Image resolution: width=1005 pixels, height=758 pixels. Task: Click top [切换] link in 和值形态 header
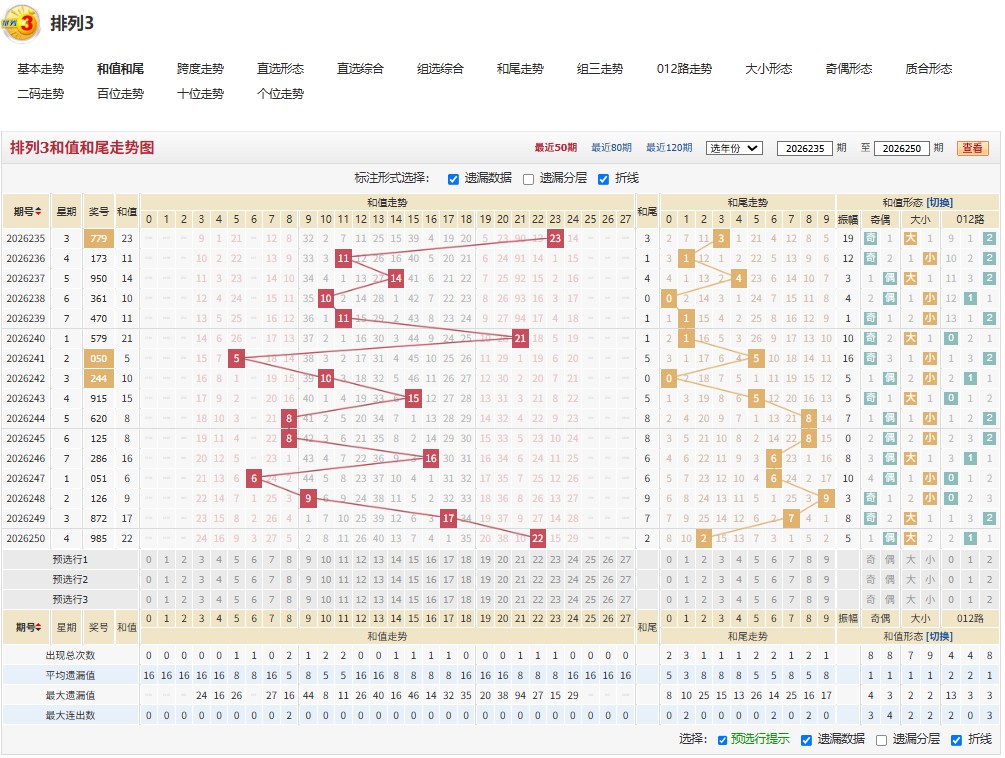pyautogui.click(x=939, y=202)
